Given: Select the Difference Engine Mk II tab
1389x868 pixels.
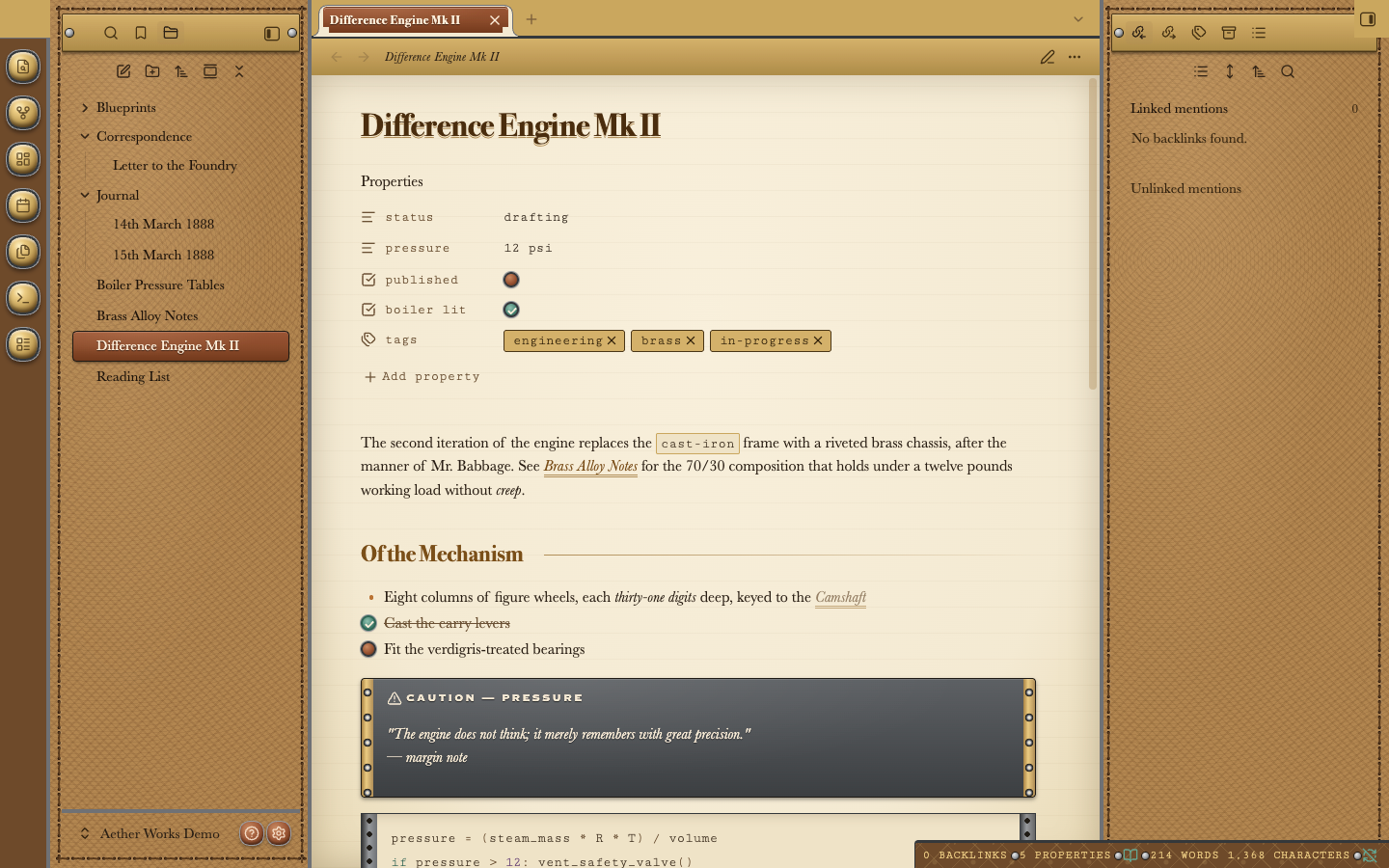Looking at the screenshot, I should pos(415,19).
